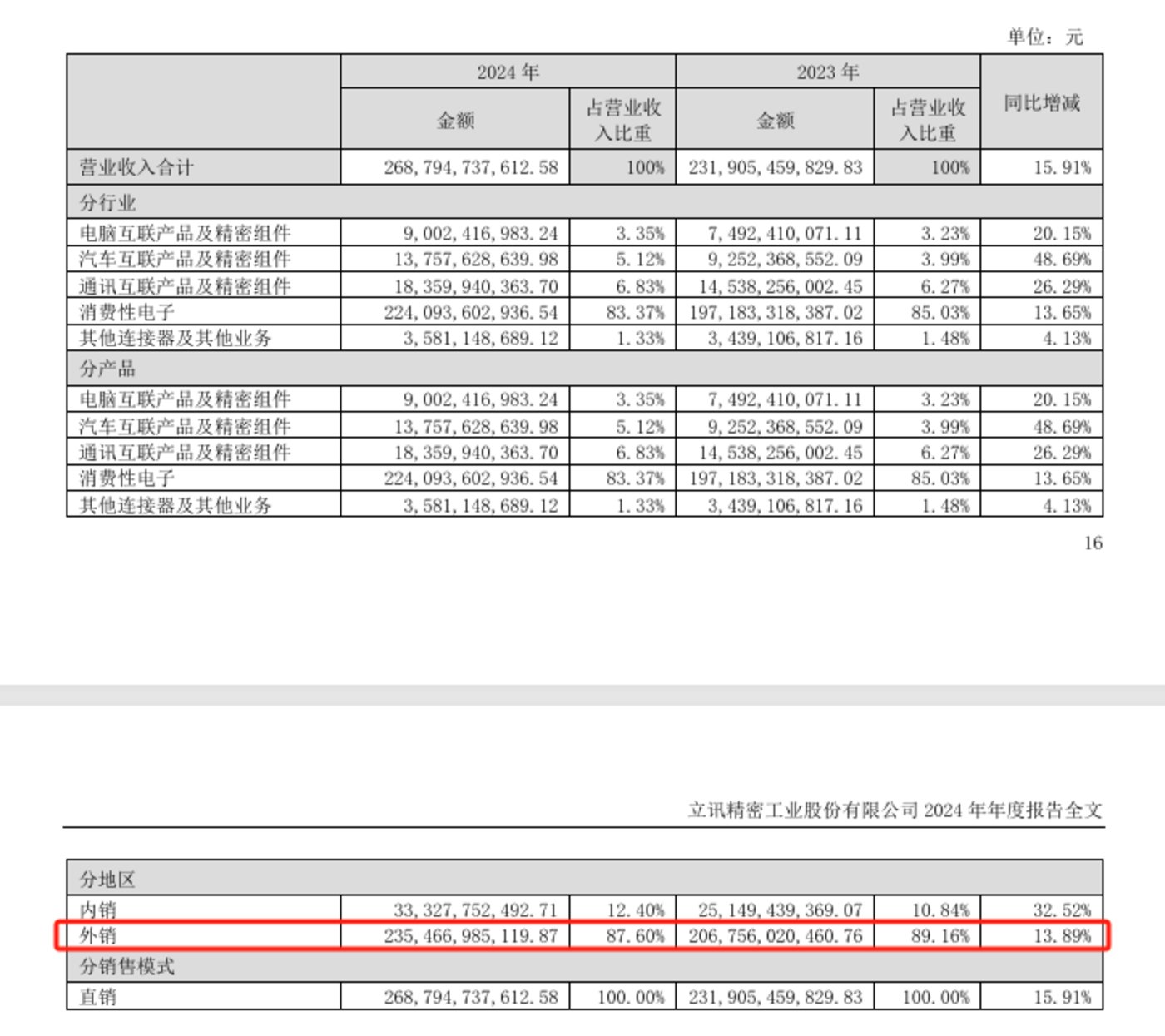Click the "分销售模式" section header

pos(126,966)
